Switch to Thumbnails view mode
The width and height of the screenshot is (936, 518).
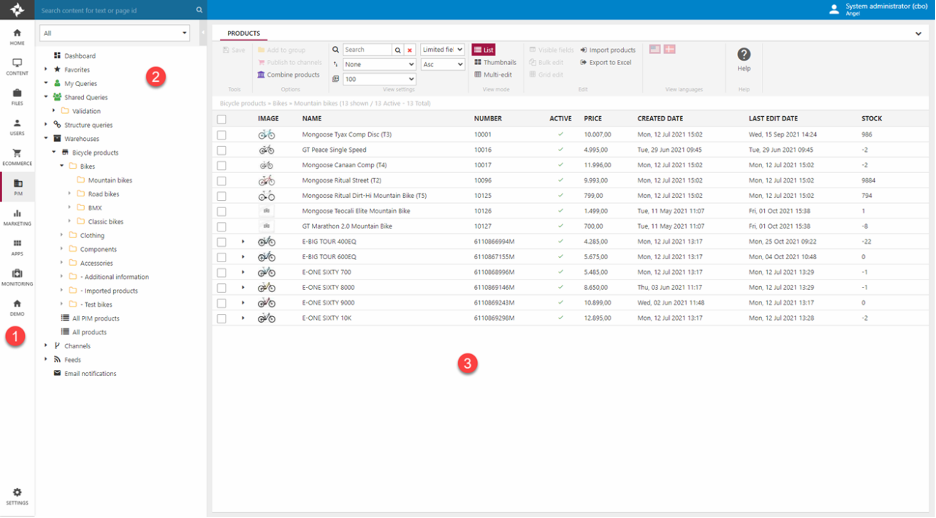(x=495, y=62)
